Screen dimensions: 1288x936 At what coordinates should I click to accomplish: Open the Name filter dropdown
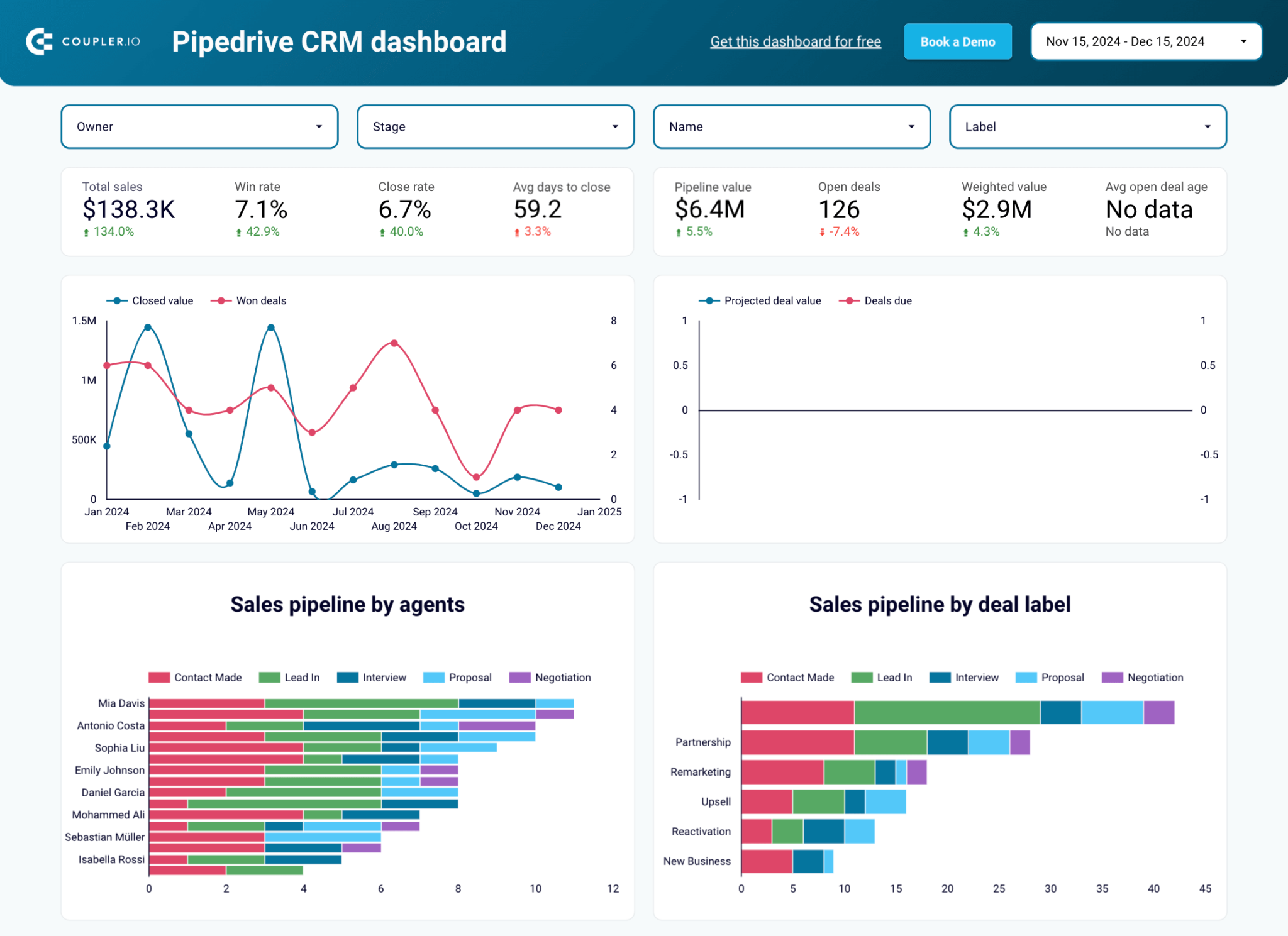pos(791,126)
